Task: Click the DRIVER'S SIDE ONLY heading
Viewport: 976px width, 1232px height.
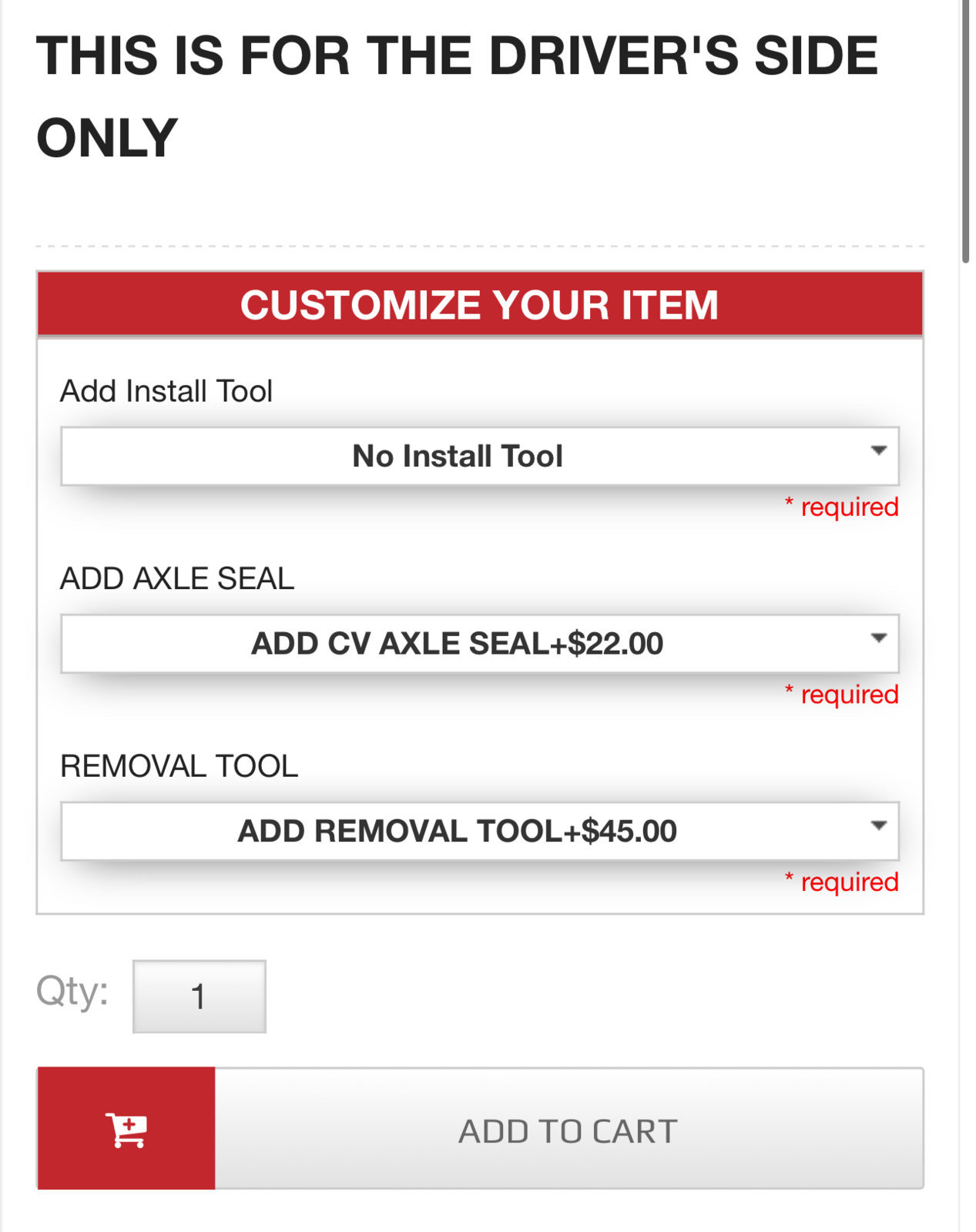Action: click(457, 96)
